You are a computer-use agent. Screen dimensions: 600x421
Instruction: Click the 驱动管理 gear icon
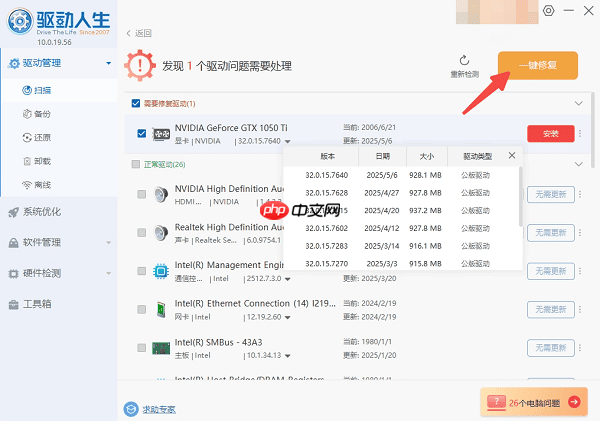point(14,64)
